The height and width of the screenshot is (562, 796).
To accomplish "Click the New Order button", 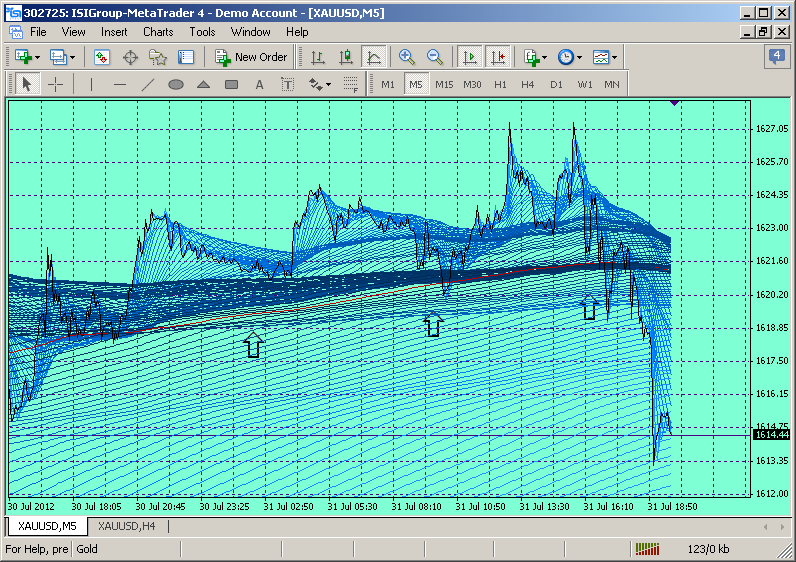I will pos(251,57).
